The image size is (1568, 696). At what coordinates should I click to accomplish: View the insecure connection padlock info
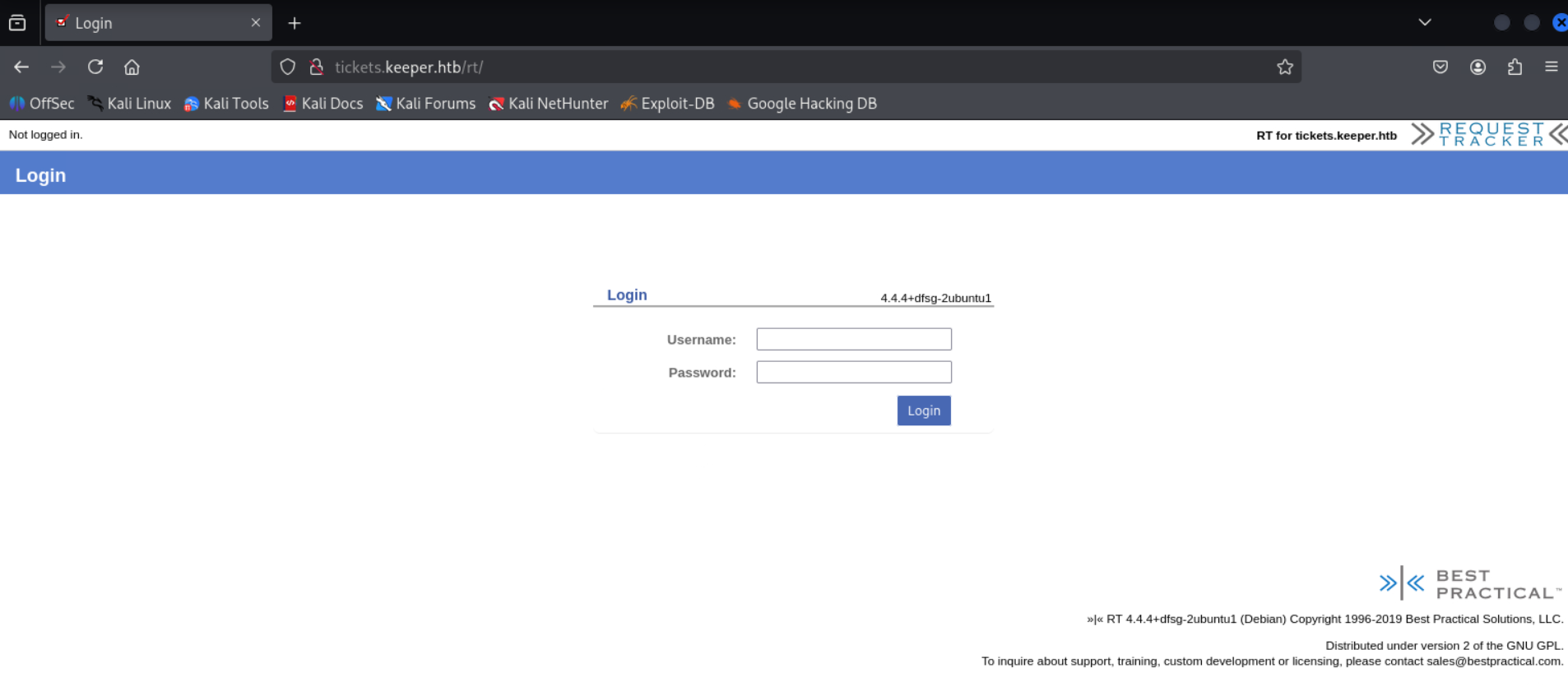(316, 67)
